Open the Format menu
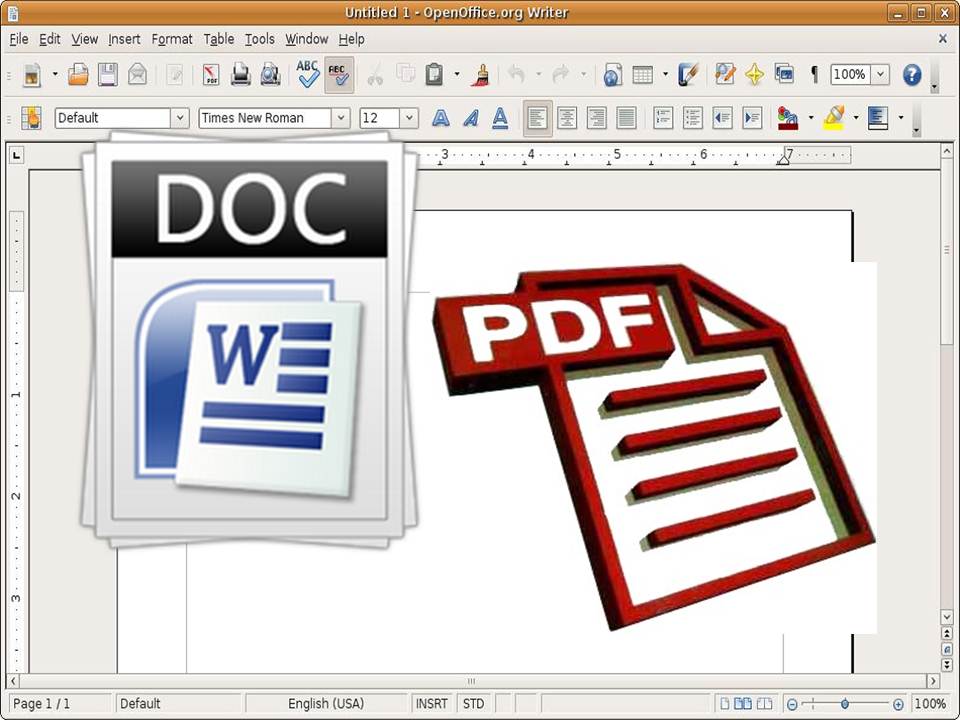 coord(172,39)
